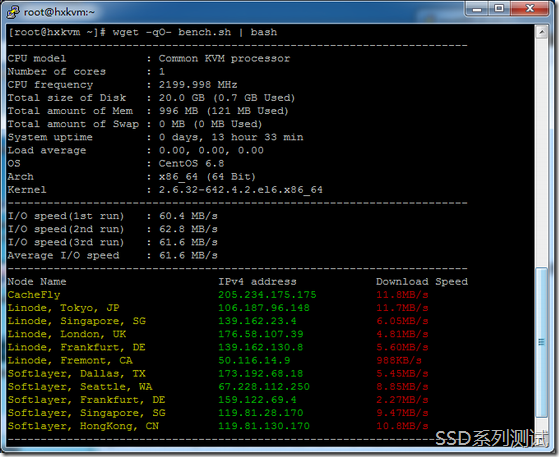Click speed value 6.05MB/s
The width and height of the screenshot is (559, 457).
(402, 321)
